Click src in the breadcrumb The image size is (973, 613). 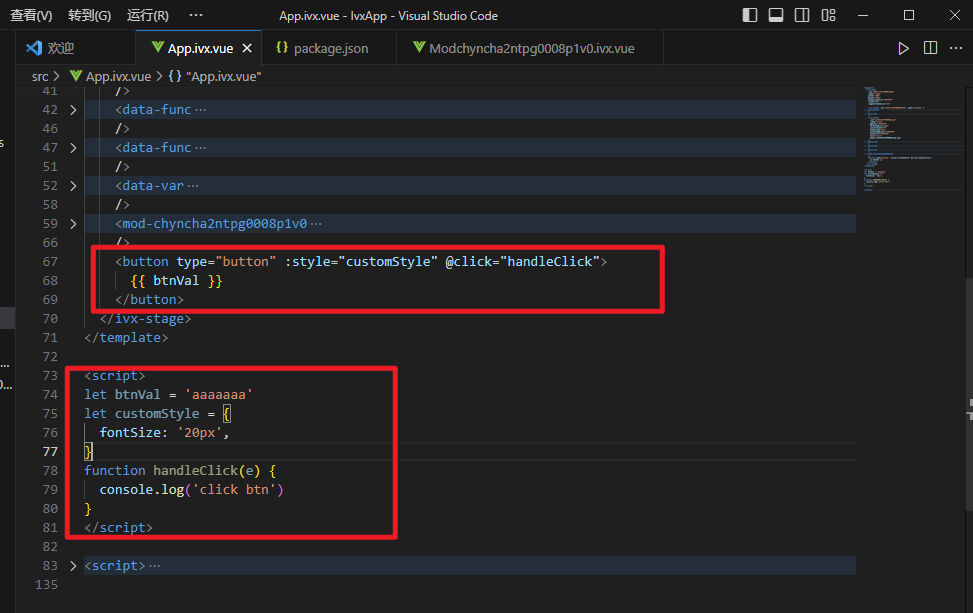[40, 76]
